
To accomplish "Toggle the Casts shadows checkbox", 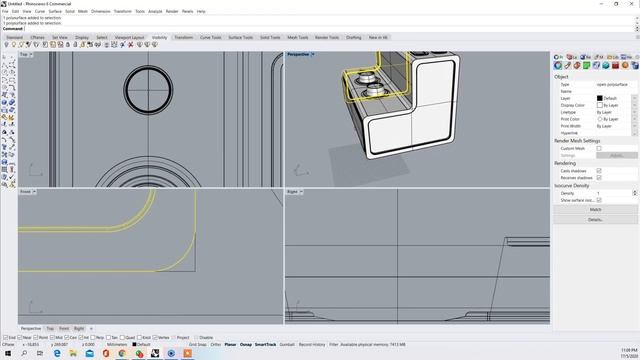I will [x=599, y=171].
